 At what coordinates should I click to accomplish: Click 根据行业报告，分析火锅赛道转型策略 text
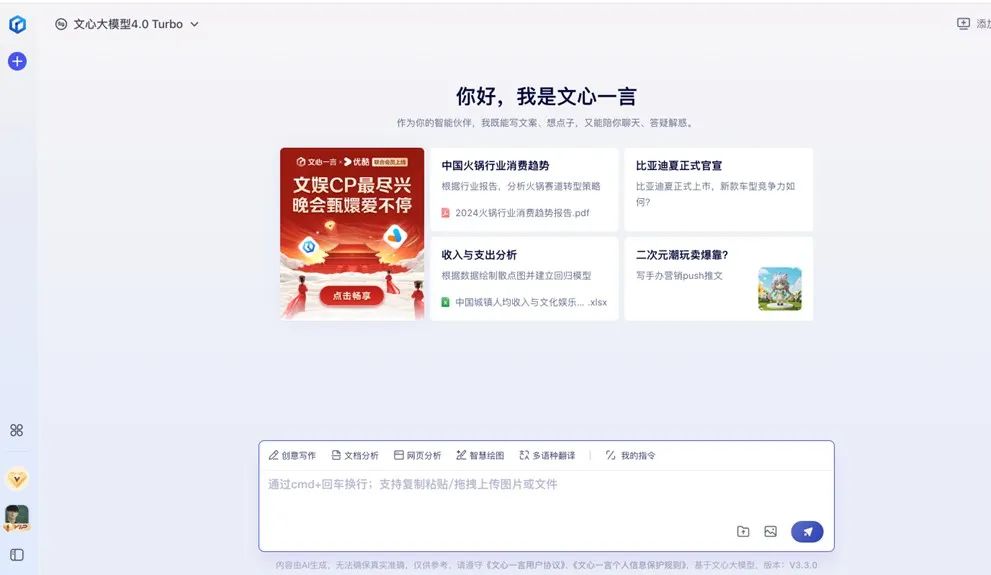[x=521, y=186]
